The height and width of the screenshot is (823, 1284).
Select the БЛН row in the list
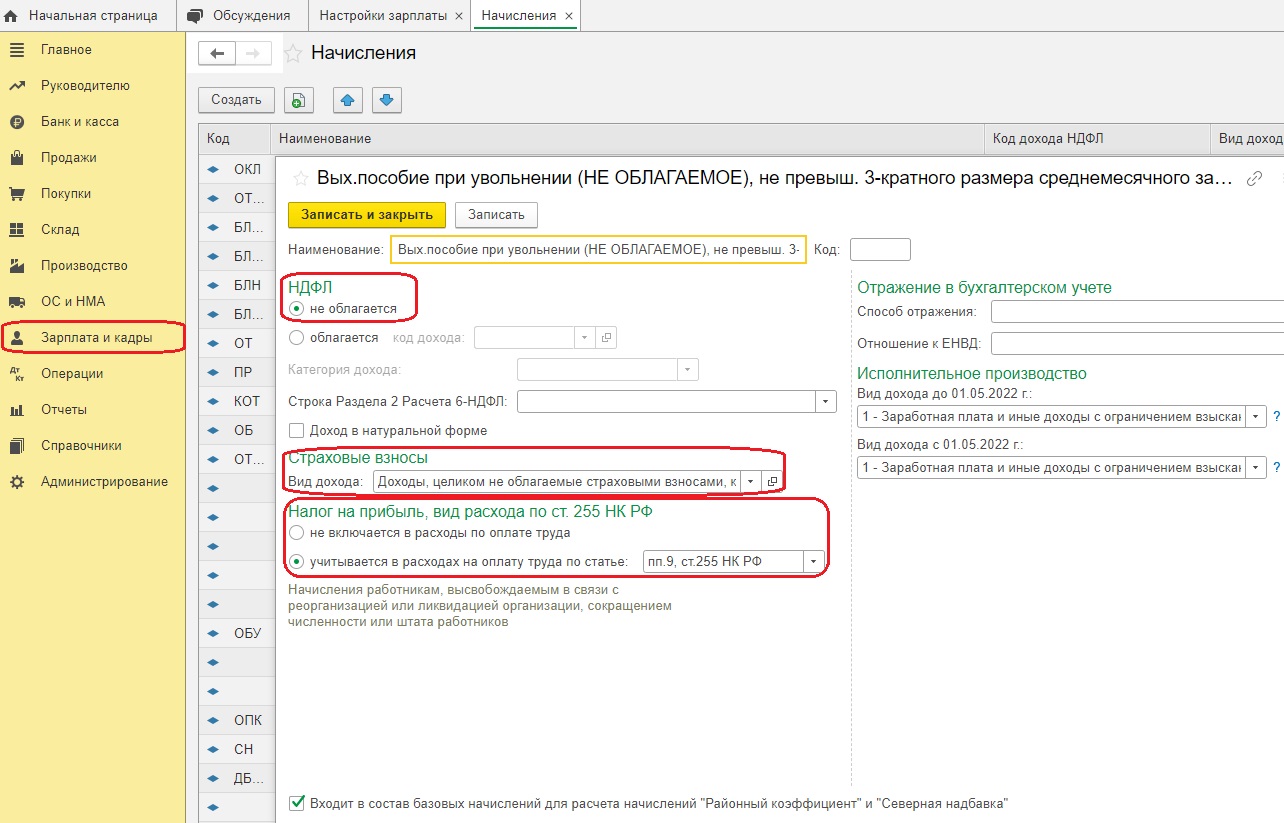236,285
